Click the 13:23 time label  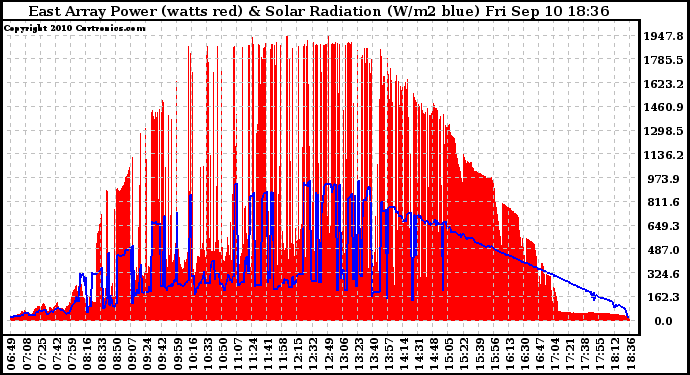(357, 354)
